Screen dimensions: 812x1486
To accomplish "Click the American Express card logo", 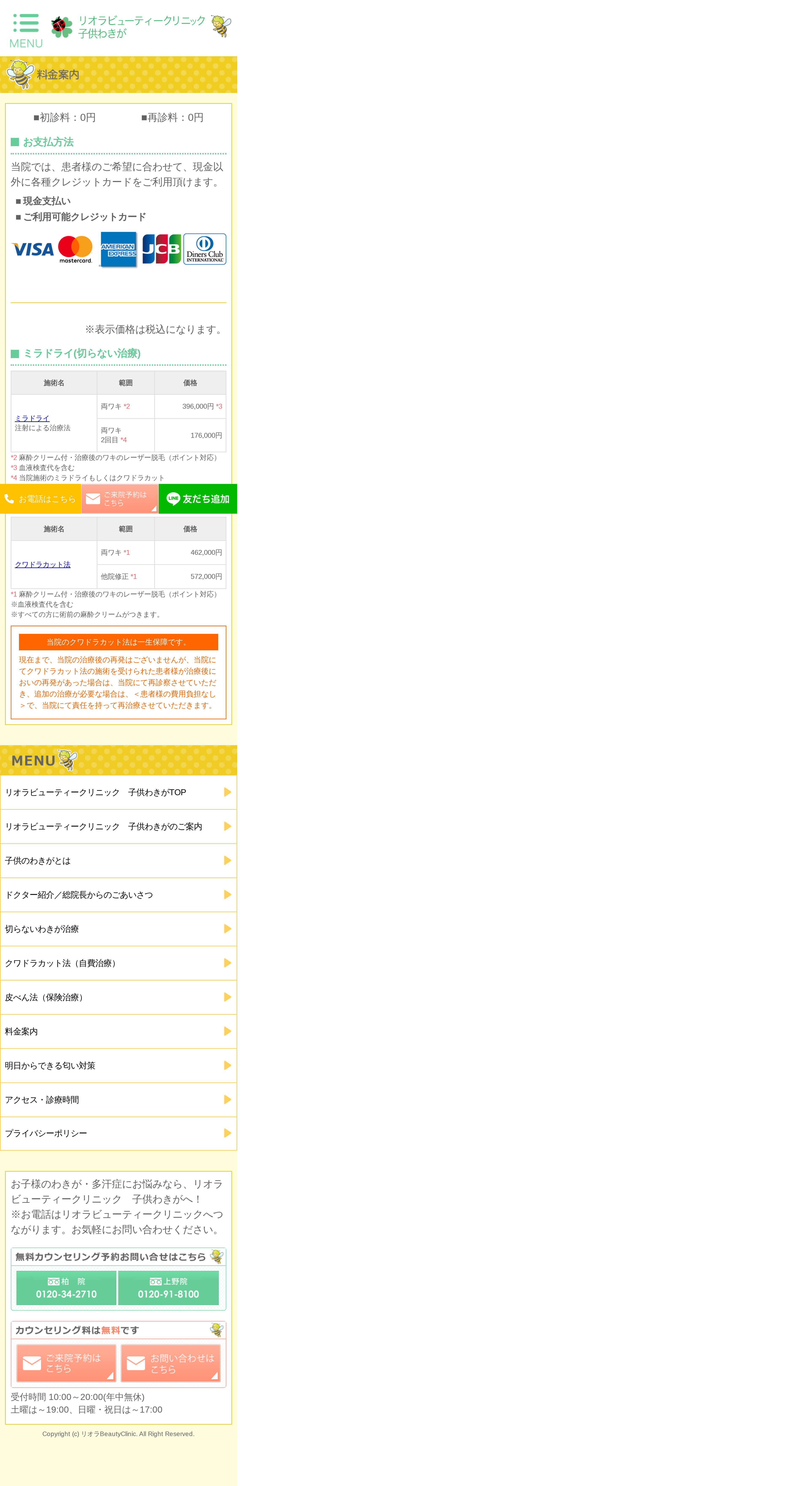I will tap(119, 249).
